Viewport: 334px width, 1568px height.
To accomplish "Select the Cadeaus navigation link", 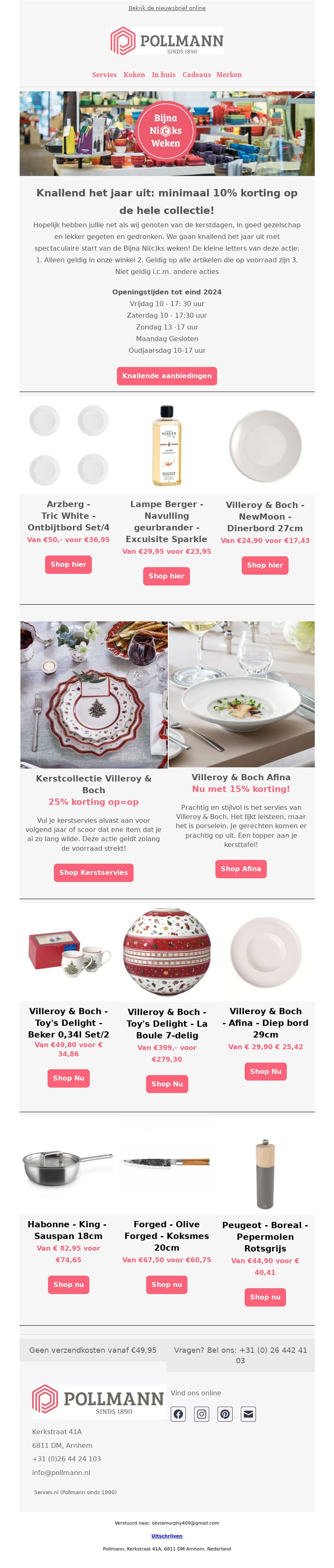I will point(196,75).
